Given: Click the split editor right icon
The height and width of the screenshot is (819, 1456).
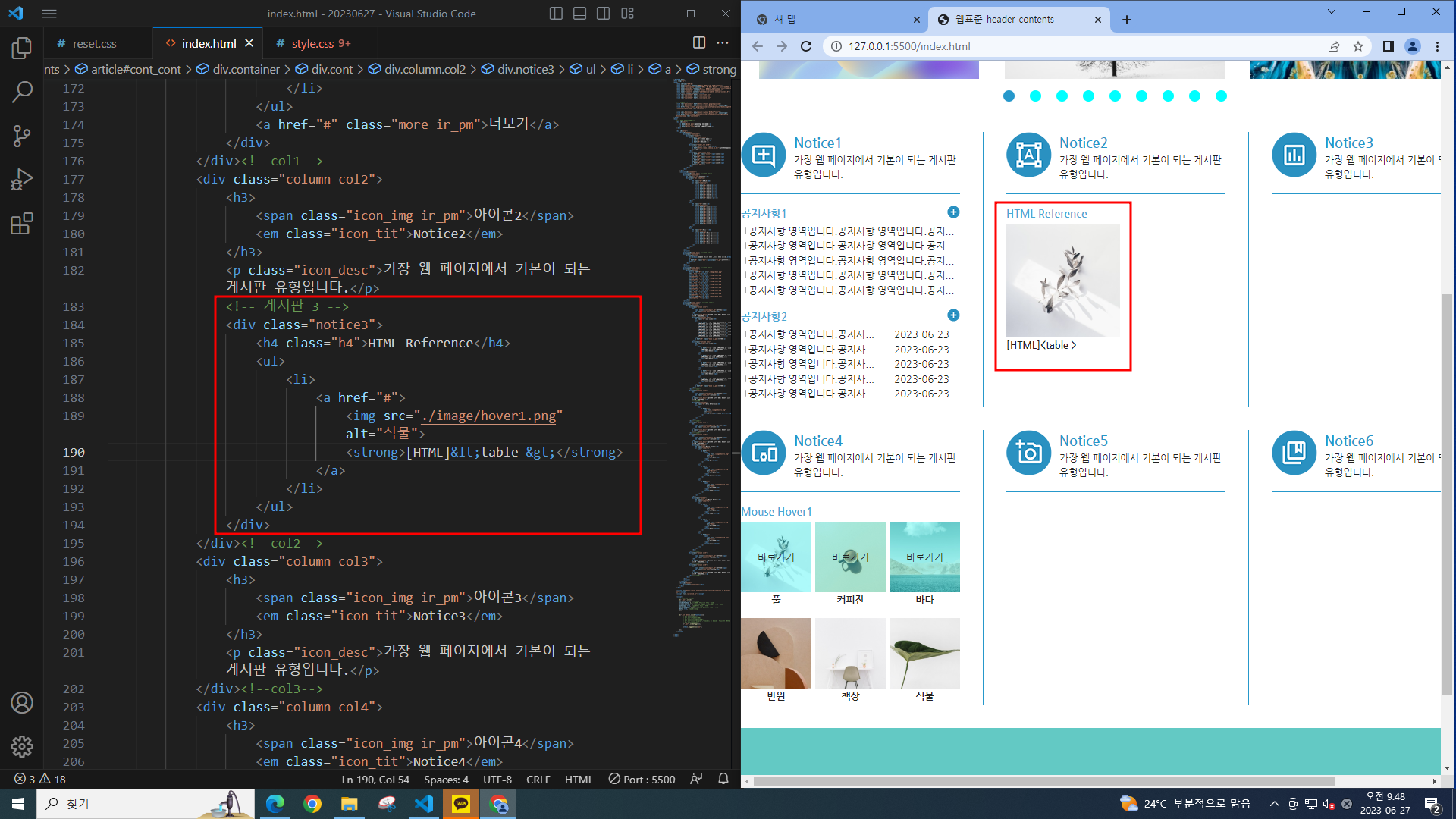Looking at the screenshot, I should point(699,43).
